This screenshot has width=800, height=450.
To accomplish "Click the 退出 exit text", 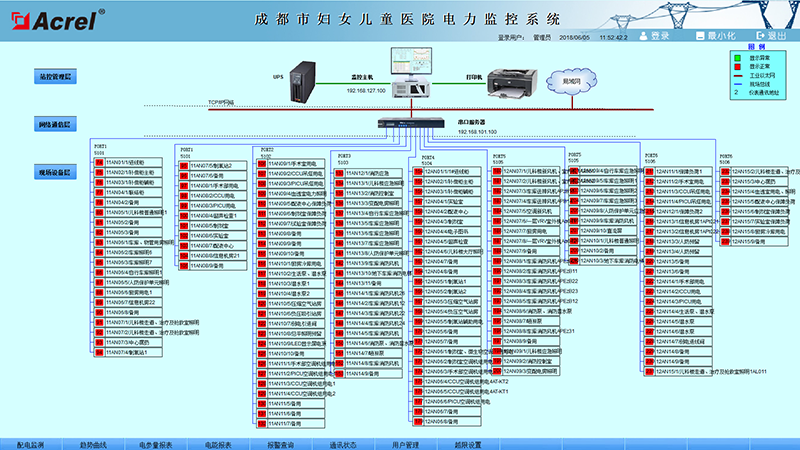I will coord(777,36).
